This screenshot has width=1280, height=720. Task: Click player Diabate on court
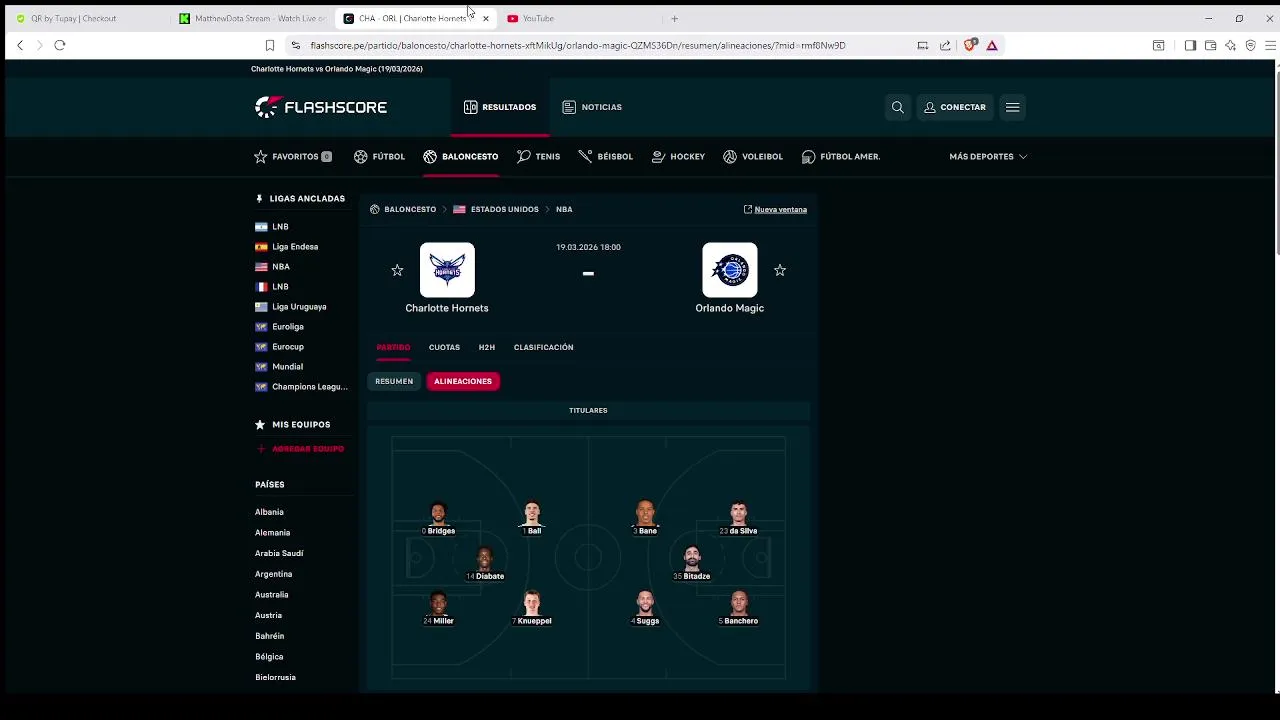click(x=485, y=564)
